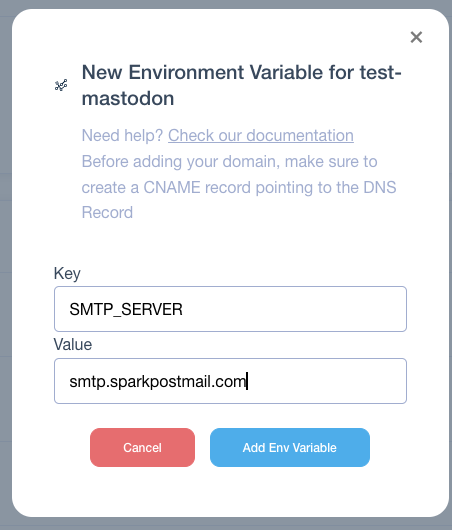Open the Check our documentation link

pos(261,135)
